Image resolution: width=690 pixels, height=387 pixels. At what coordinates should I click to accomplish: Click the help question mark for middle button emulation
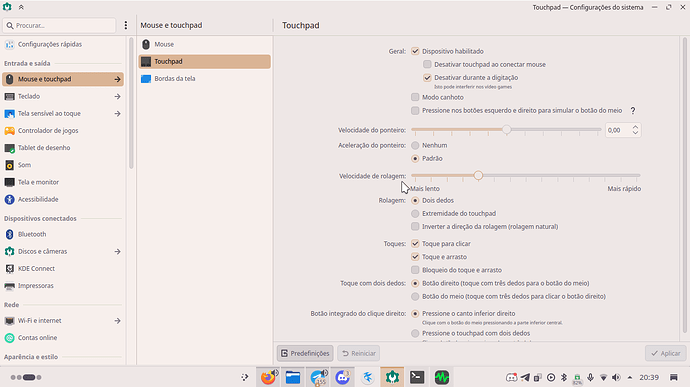[633, 111]
